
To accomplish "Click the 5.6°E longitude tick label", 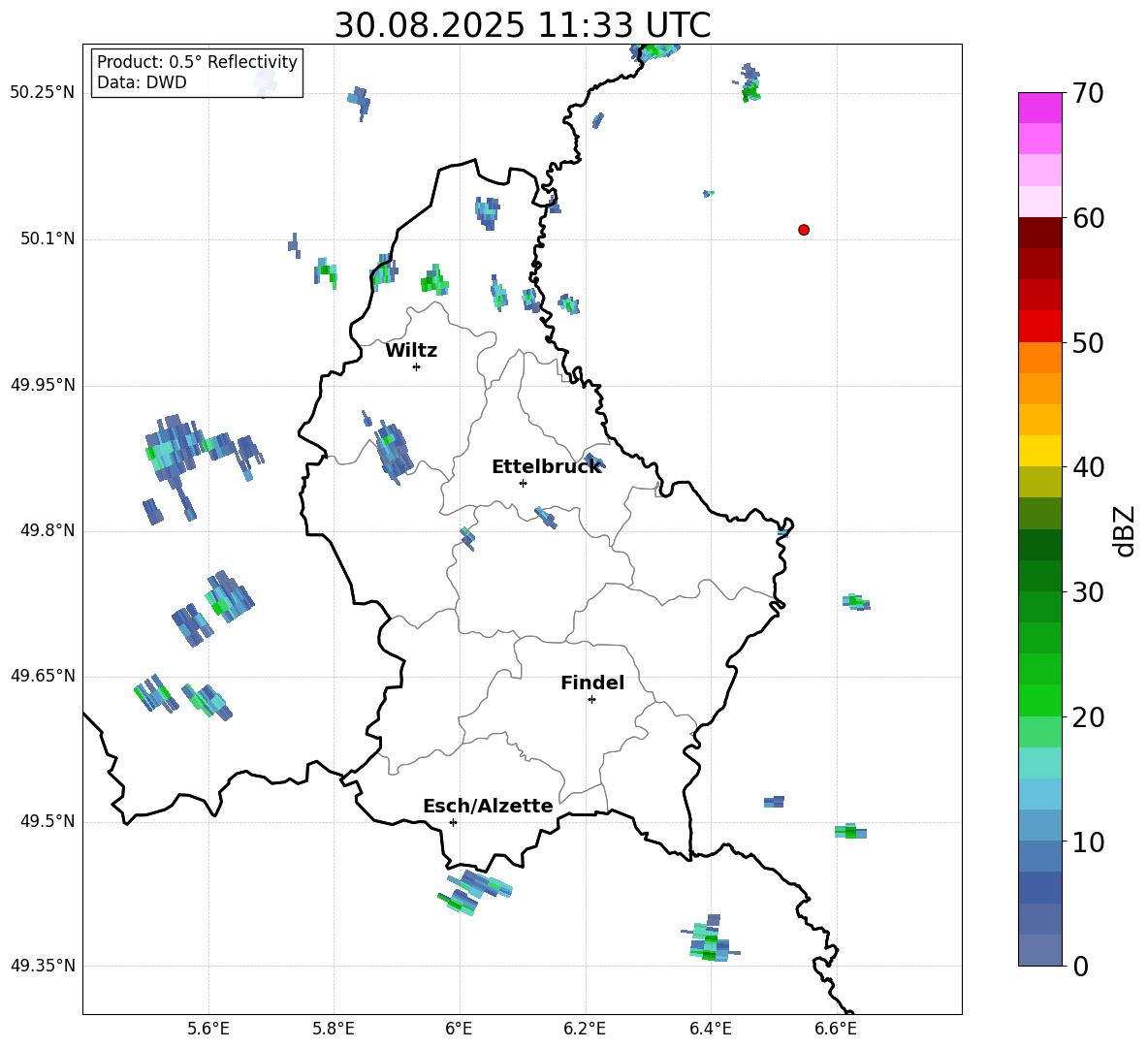I will coord(208,1029).
